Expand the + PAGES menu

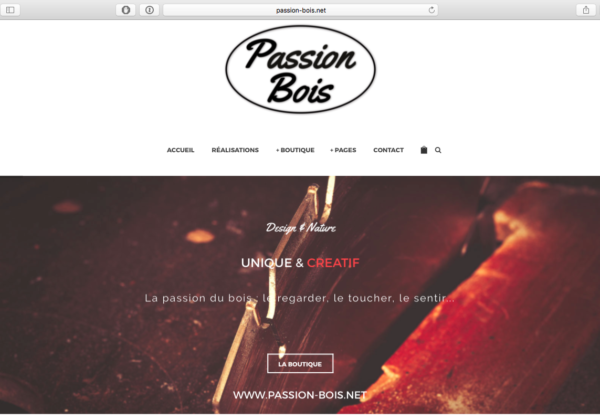coord(343,150)
